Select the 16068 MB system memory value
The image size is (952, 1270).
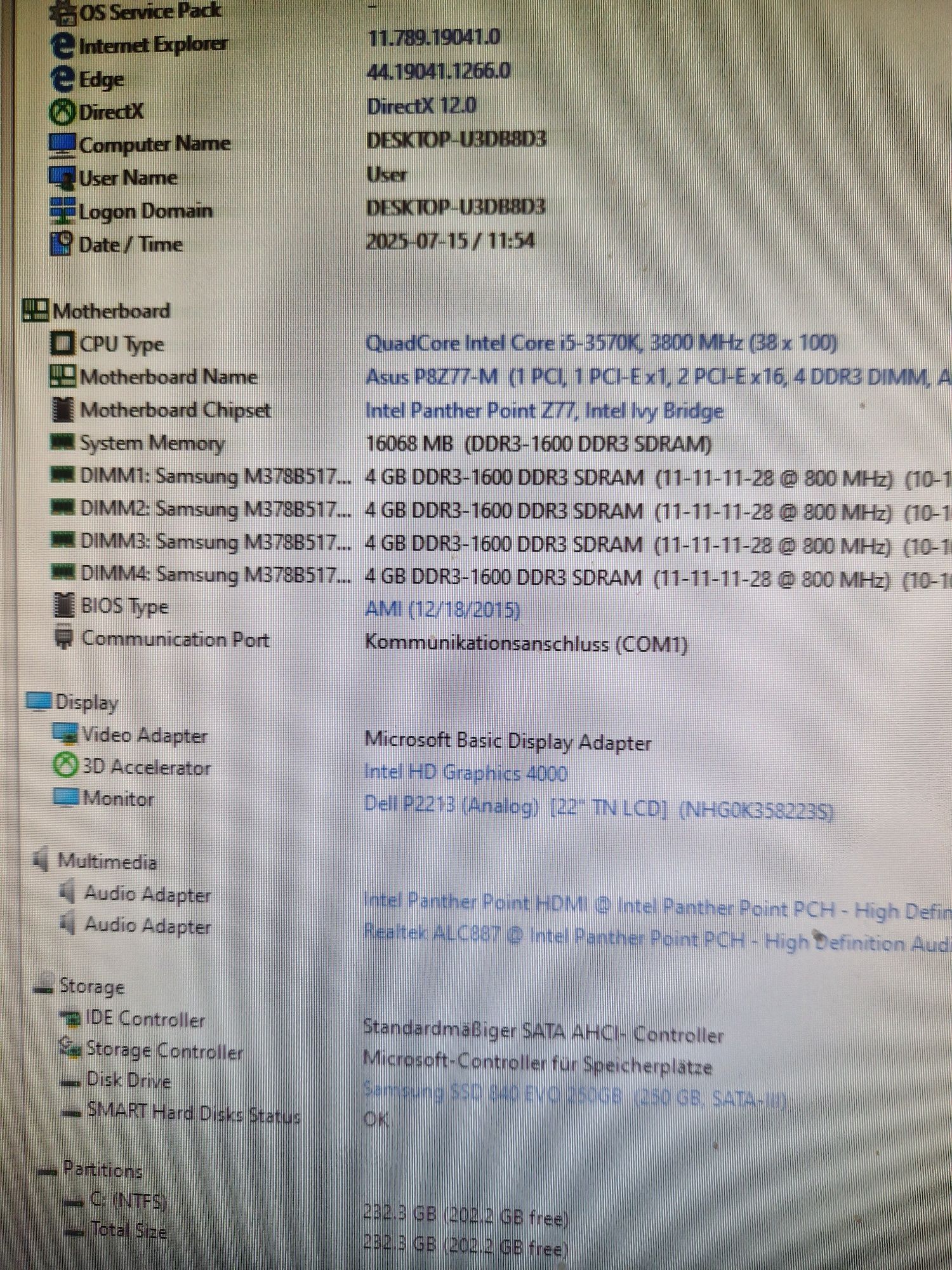pos(538,444)
